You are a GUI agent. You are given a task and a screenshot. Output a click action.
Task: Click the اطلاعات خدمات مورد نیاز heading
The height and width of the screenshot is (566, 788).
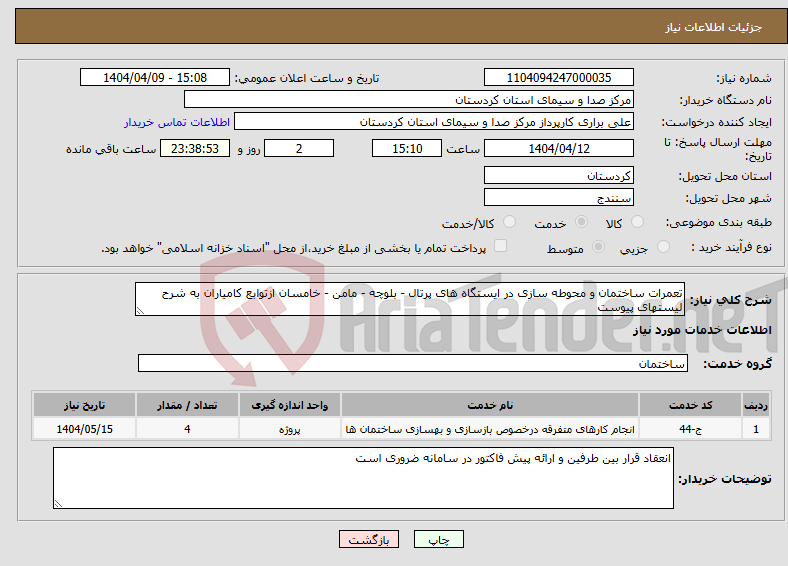click(x=702, y=330)
